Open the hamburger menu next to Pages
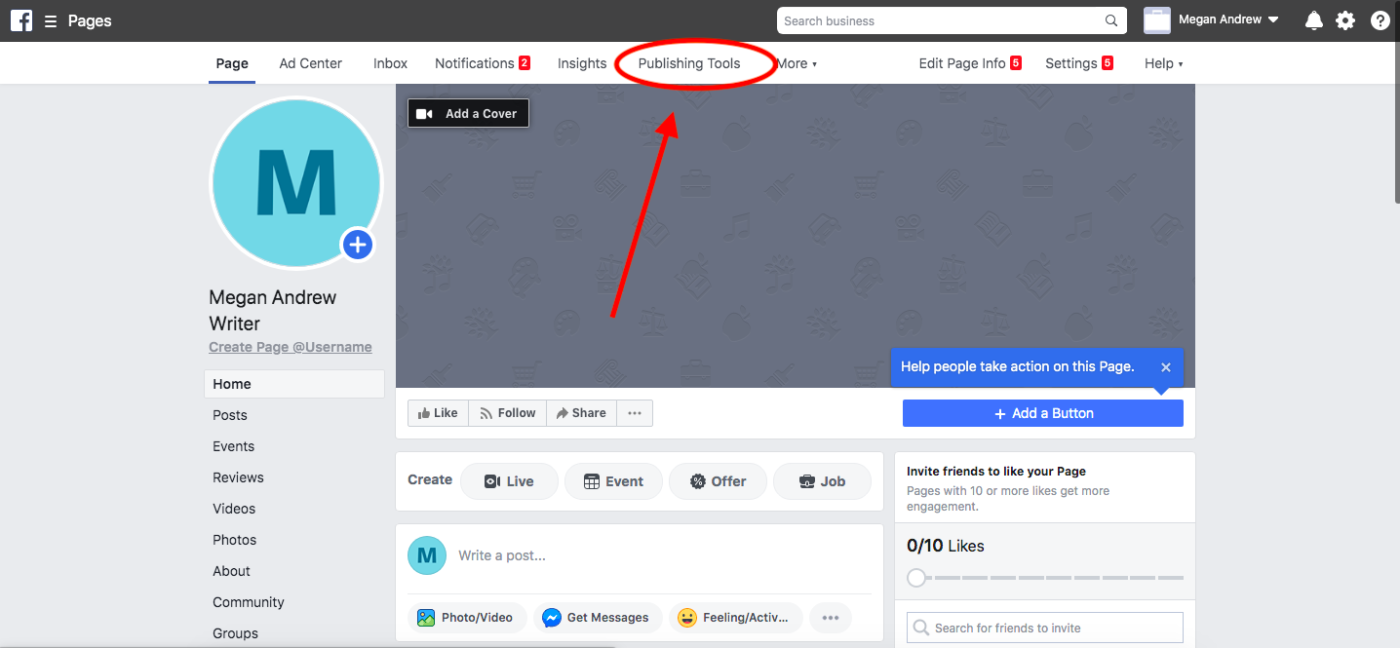This screenshot has width=1400, height=648. 48,20
